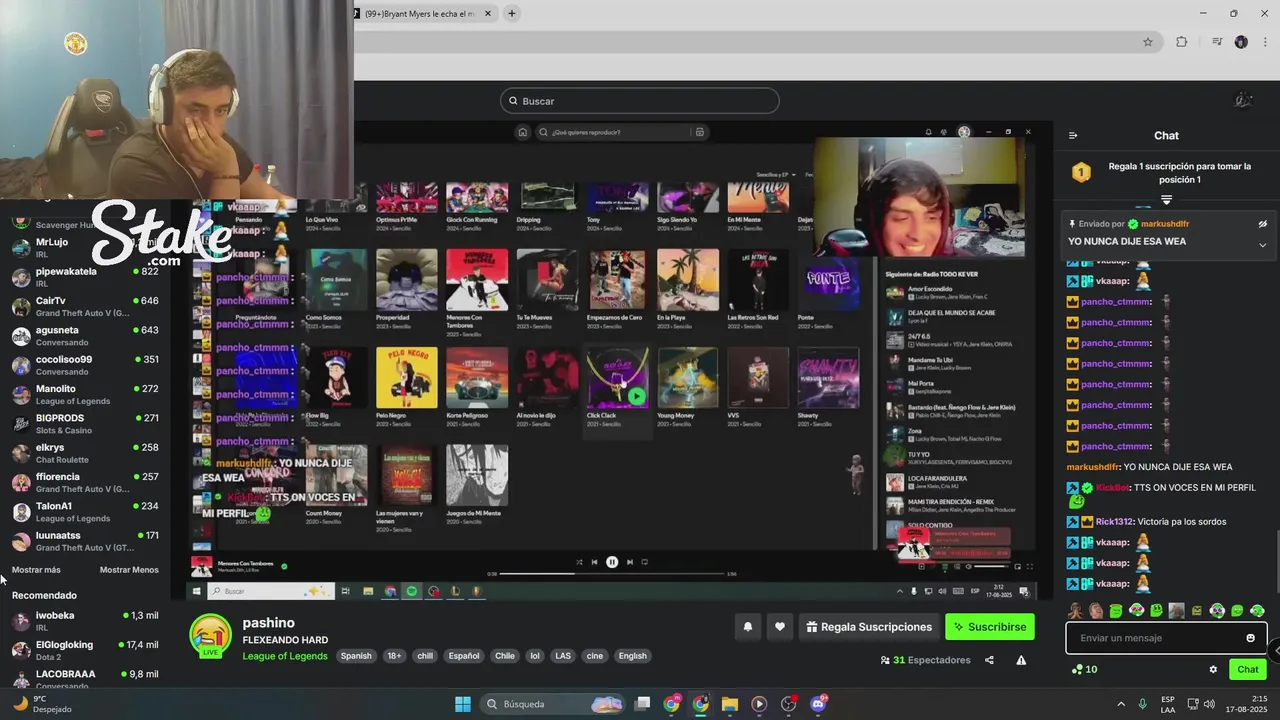Click the report warning triangle icon
This screenshot has height=720, width=1280.
(x=1021, y=660)
